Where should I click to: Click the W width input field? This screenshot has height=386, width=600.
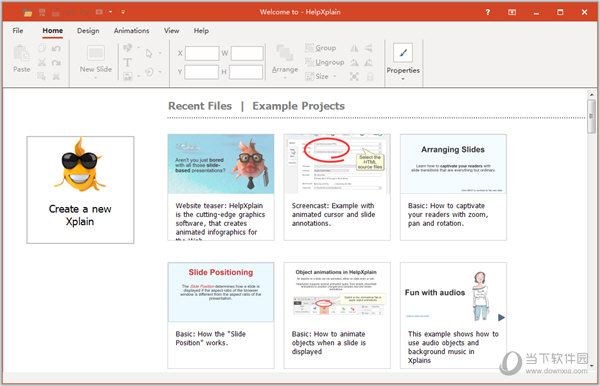(247, 53)
